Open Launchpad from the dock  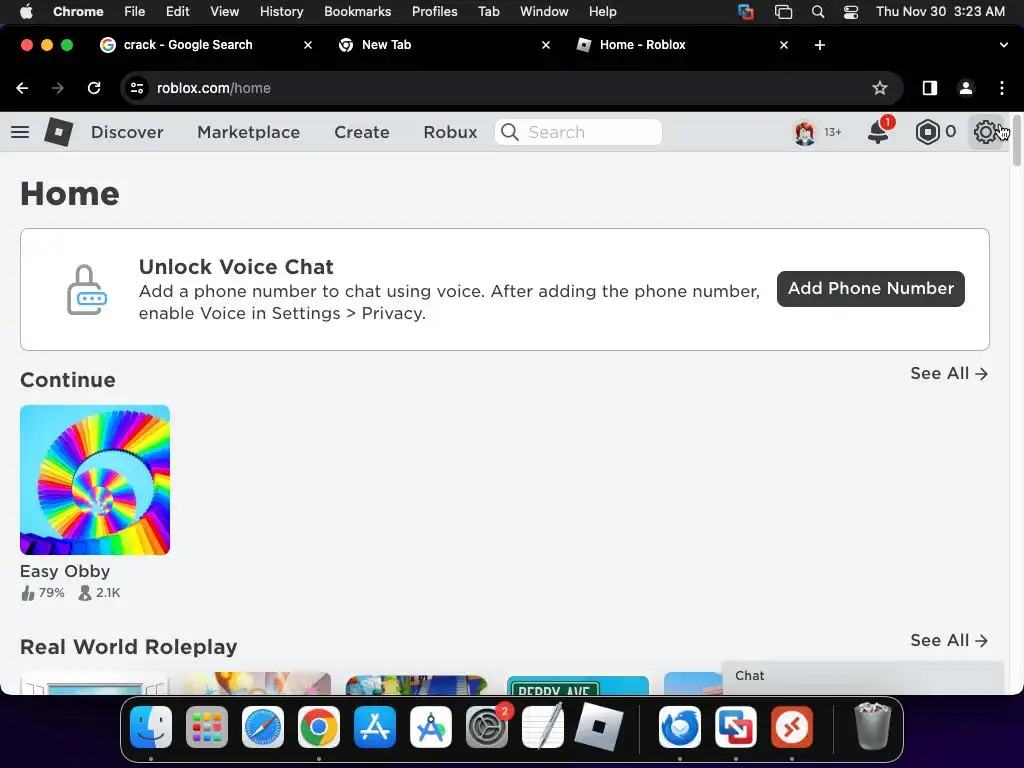click(x=206, y=727)
